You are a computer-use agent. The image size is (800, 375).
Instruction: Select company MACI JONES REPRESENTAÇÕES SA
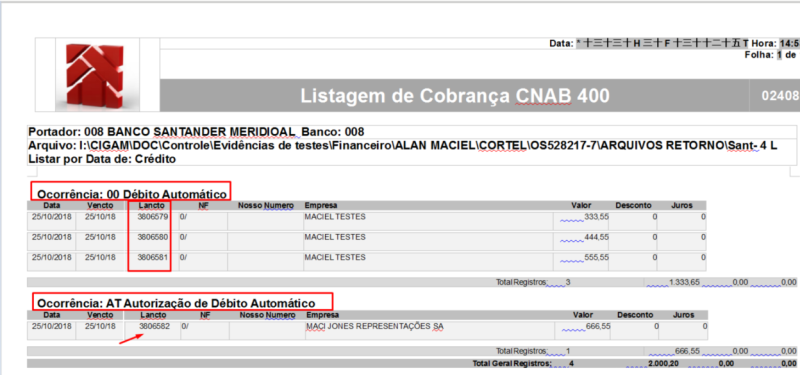click(375, 326)
